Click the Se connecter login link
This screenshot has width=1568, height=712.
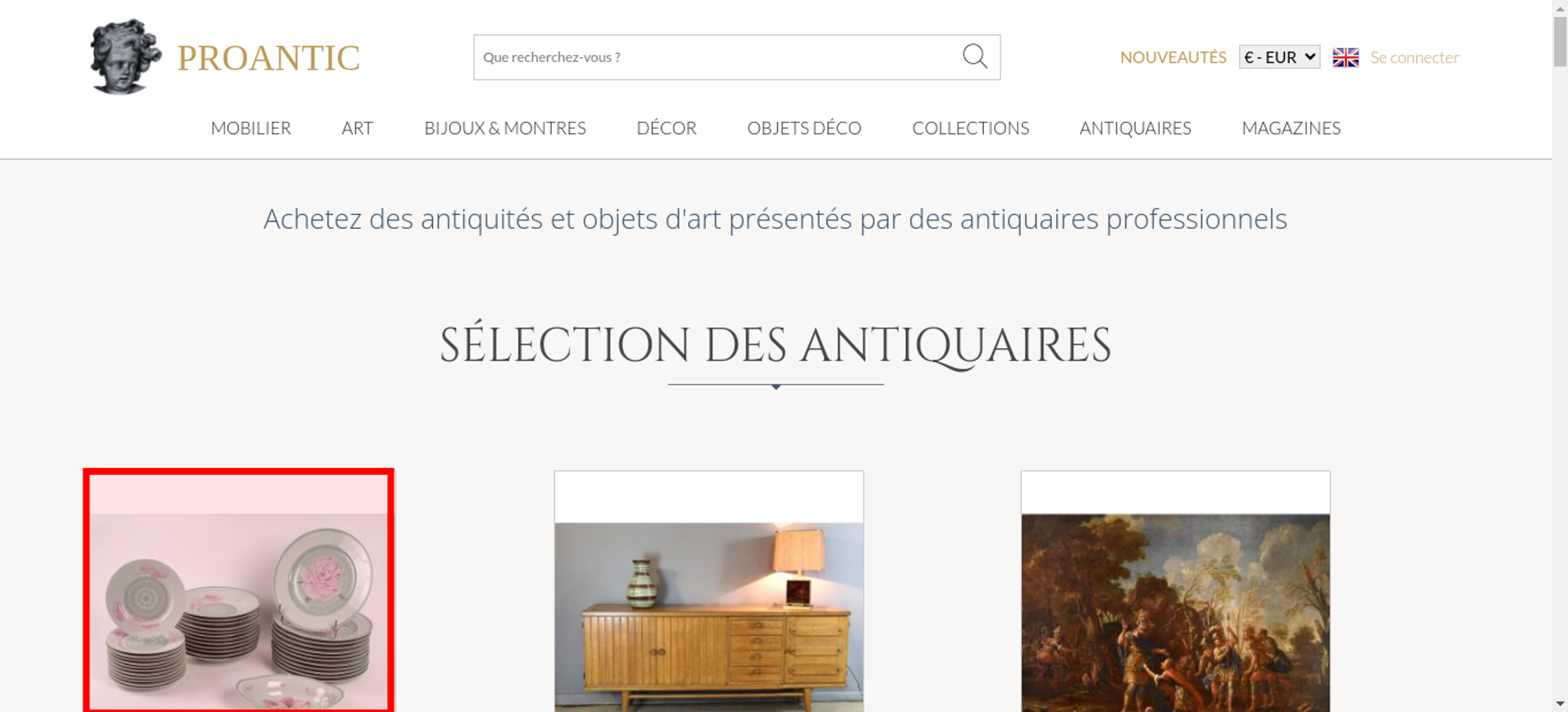(x=1414, y=57)
